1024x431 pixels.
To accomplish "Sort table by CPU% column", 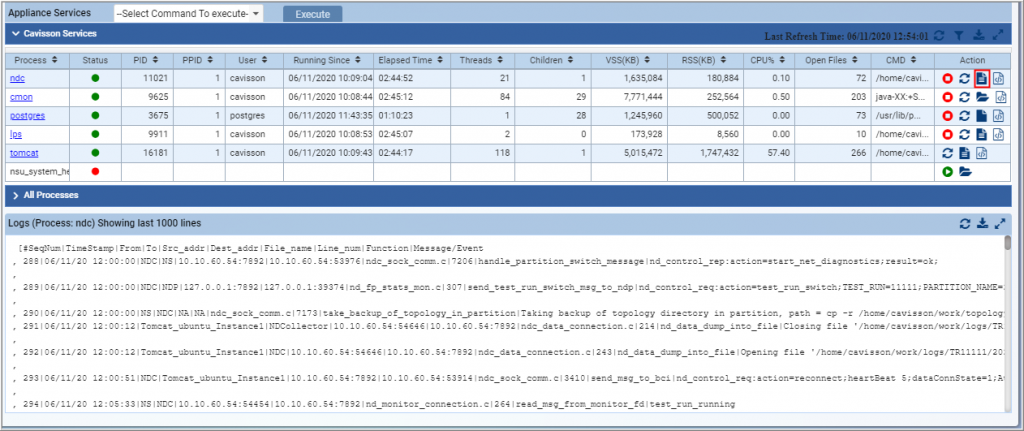I will click(x=771, y=60).
